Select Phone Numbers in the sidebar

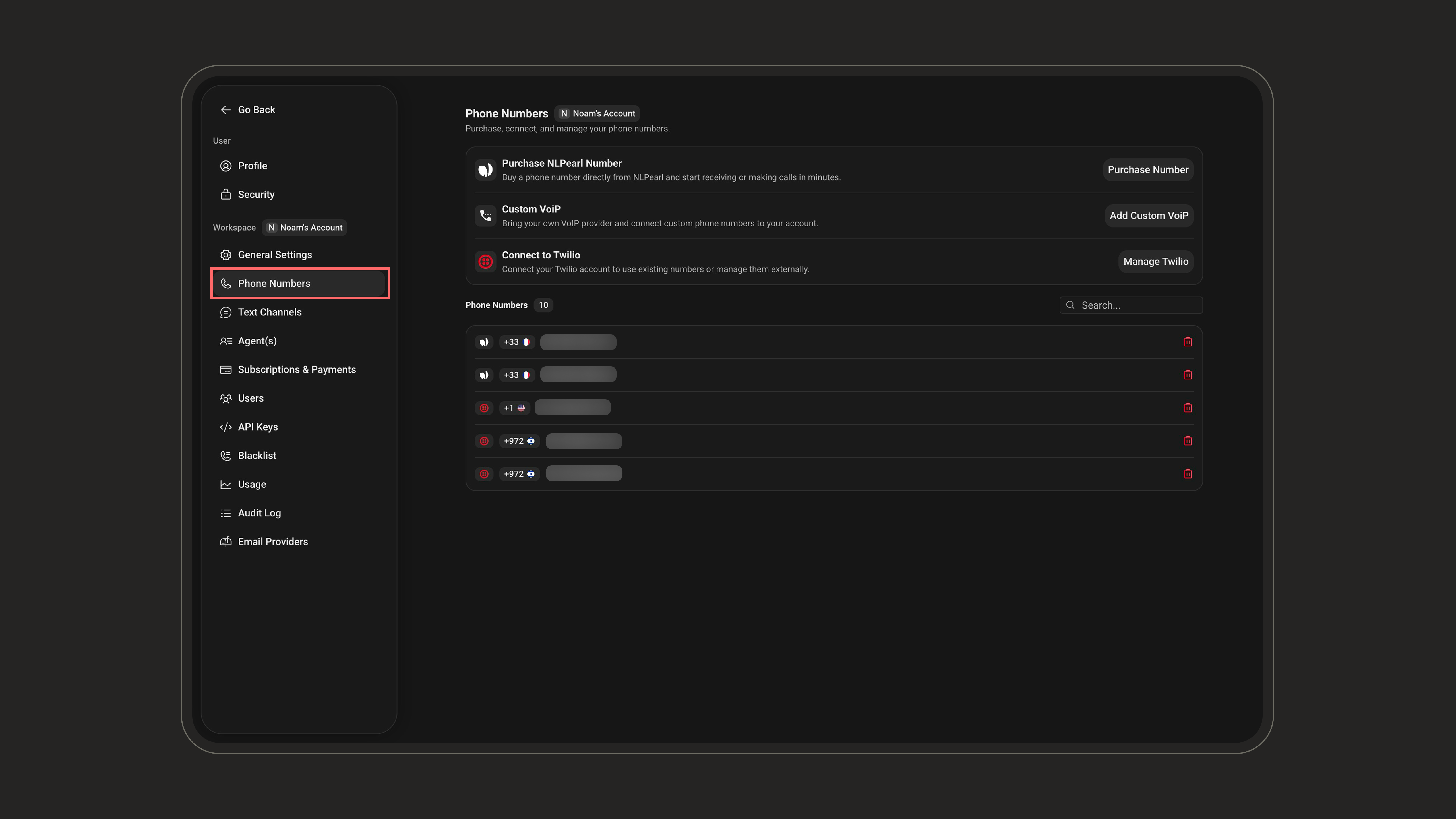point(299,283)
